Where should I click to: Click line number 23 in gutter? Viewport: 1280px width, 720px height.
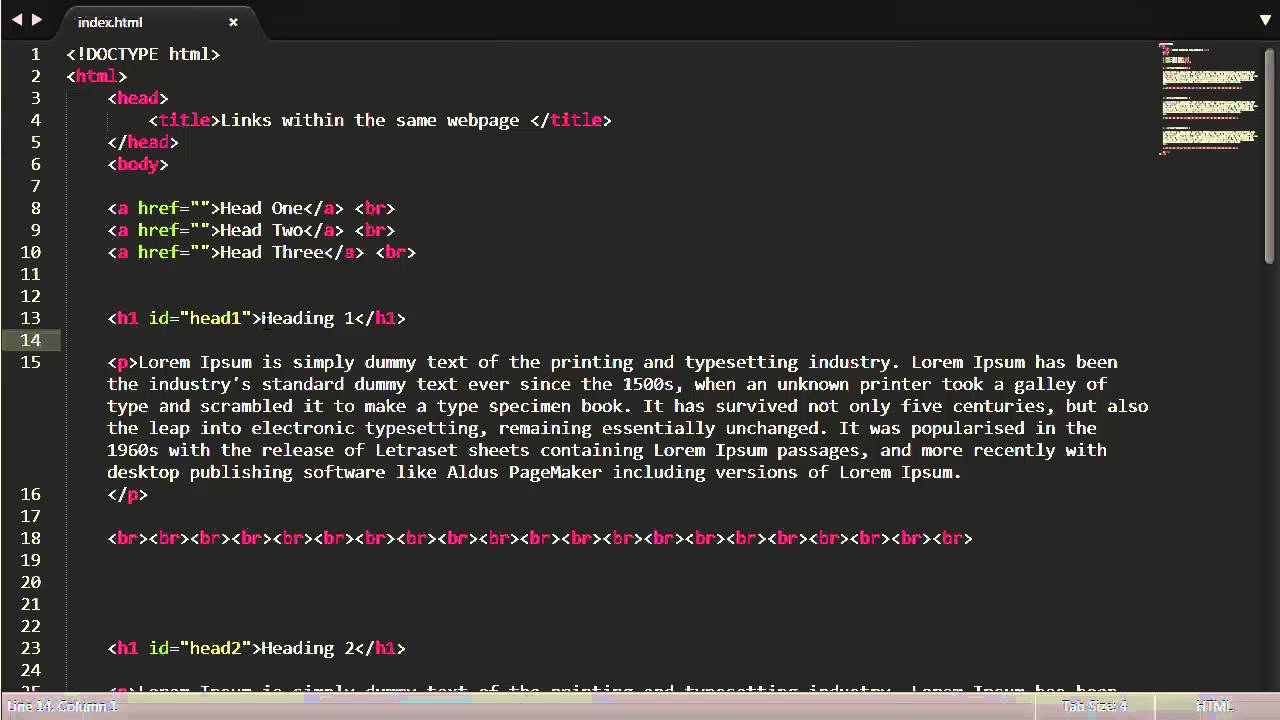point(31,648)
